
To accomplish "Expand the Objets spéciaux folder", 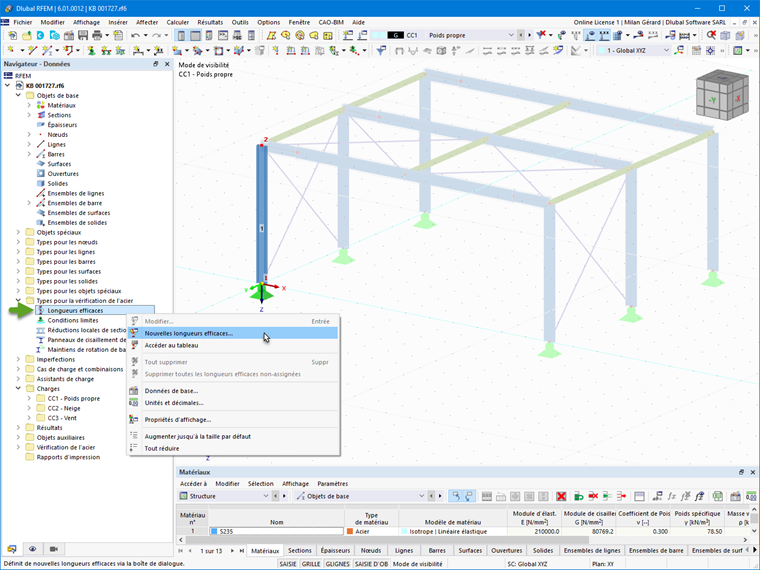I will [x=18, y=232].
